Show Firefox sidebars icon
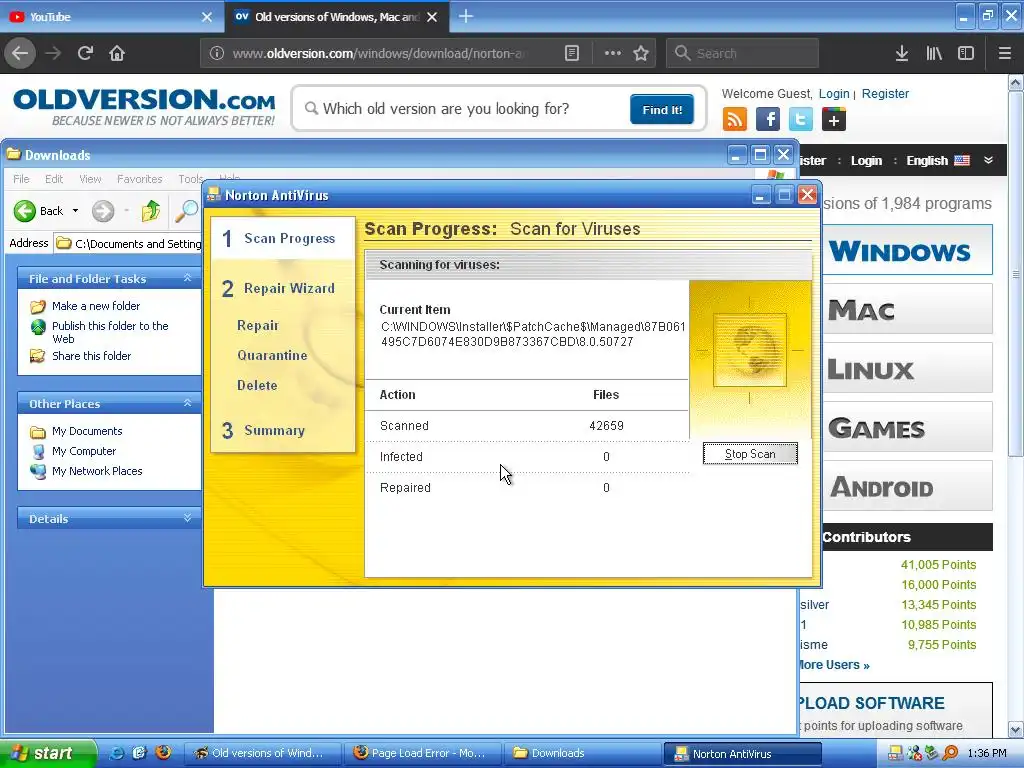This screenshot has height=768, width=1024. 966,53
